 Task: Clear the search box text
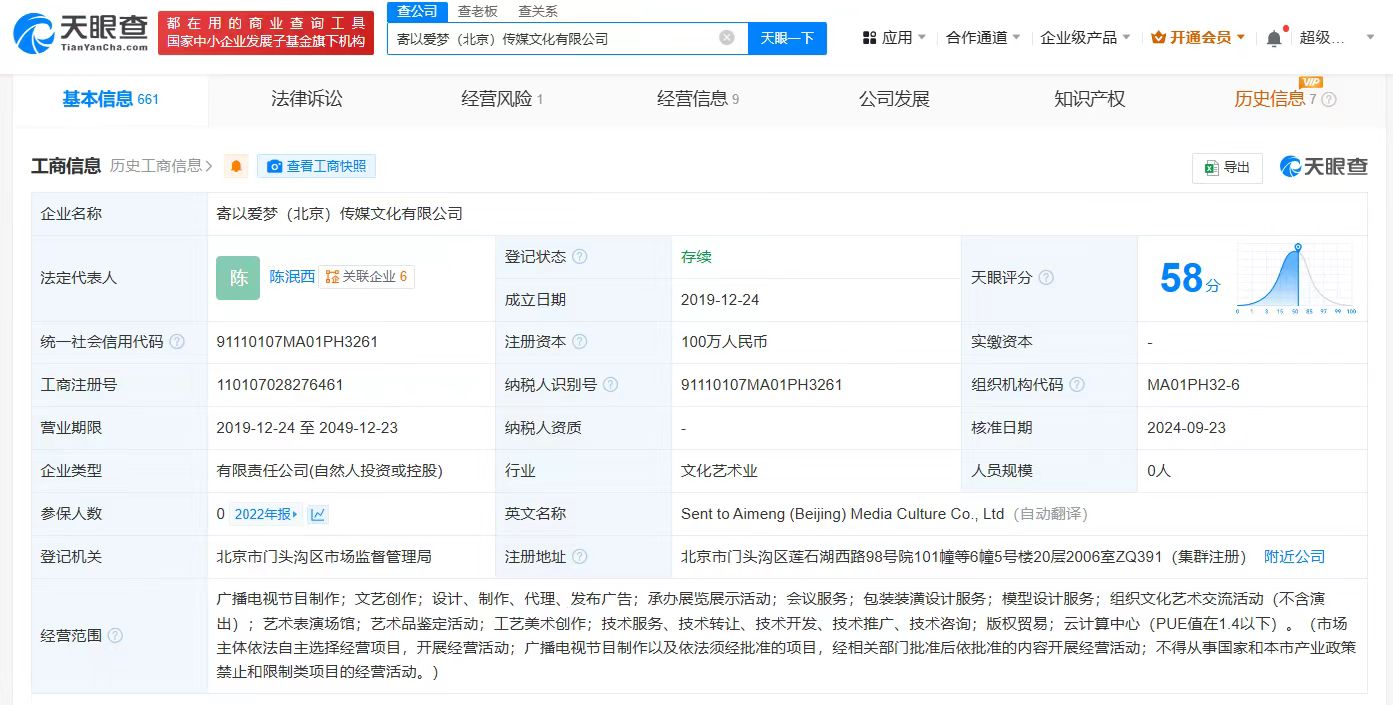(x=727, y=38)
